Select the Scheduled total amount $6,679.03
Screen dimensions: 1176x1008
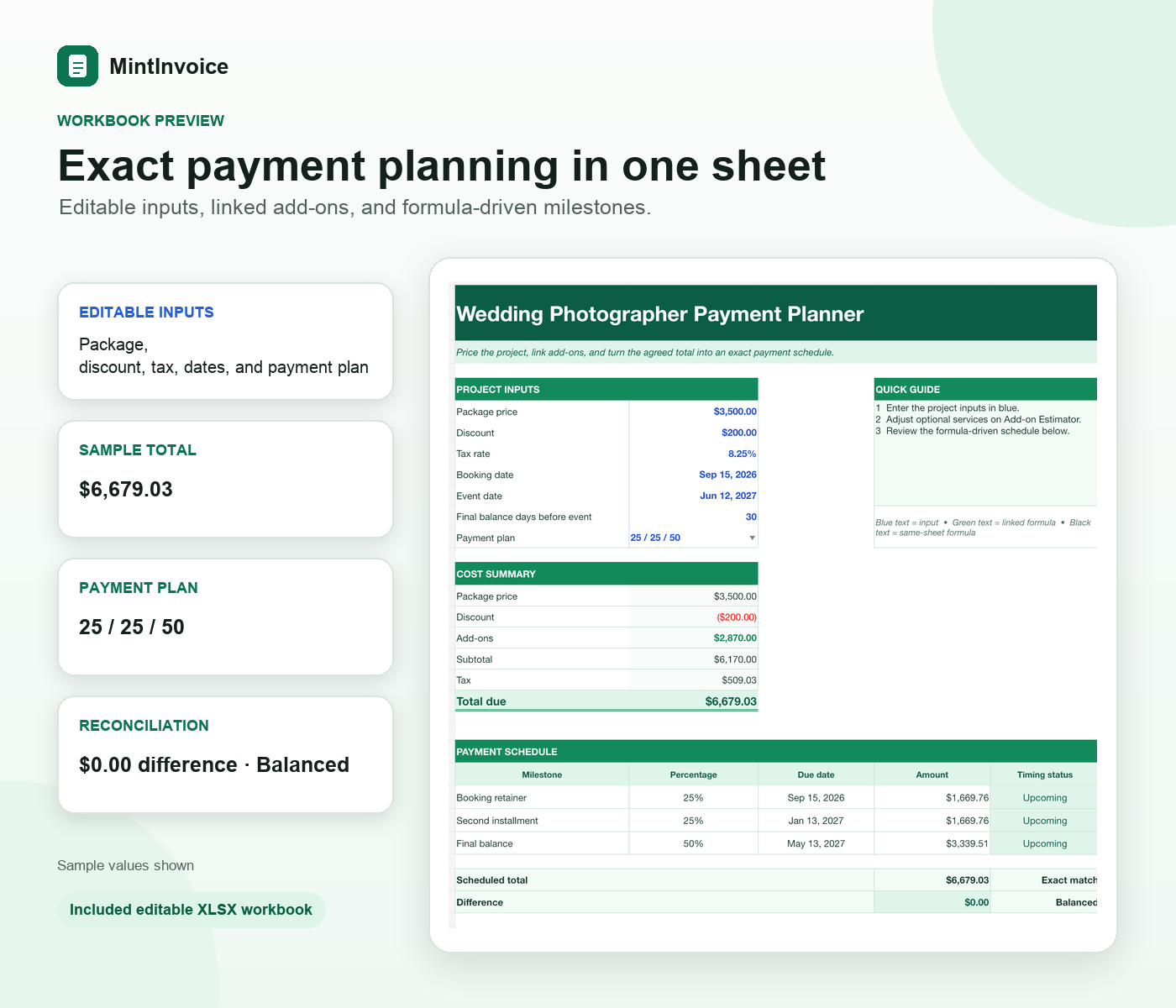click(932, 880)
